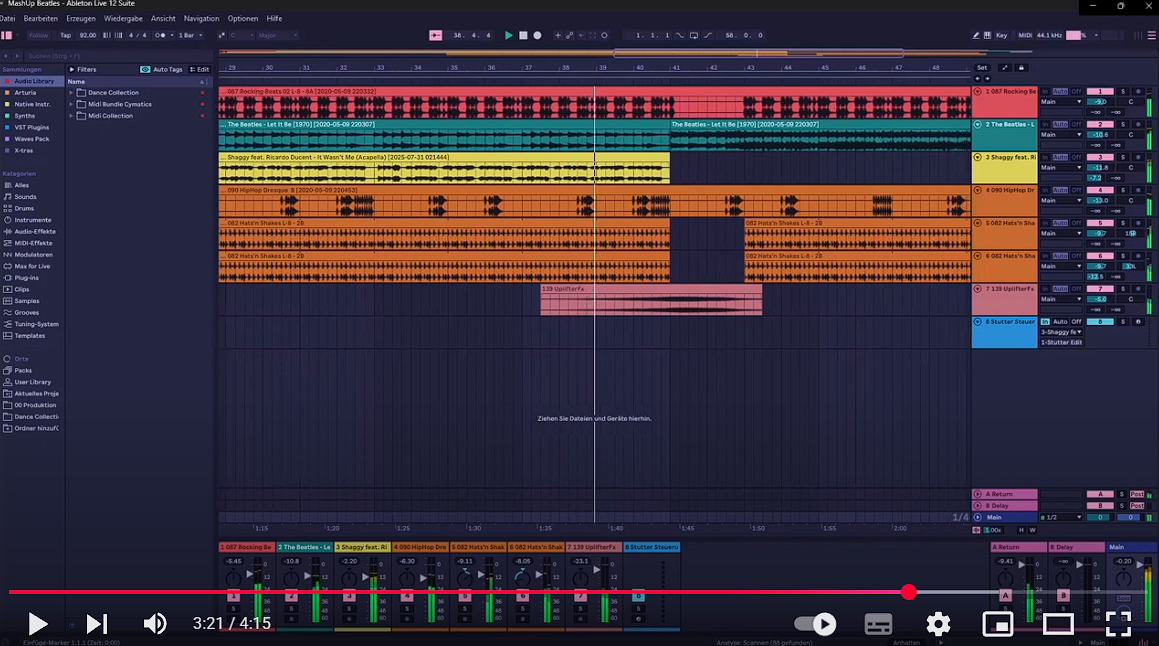Open YouTube settings gear
Screen dimensions: 1159x646
[x=937, y=625]
